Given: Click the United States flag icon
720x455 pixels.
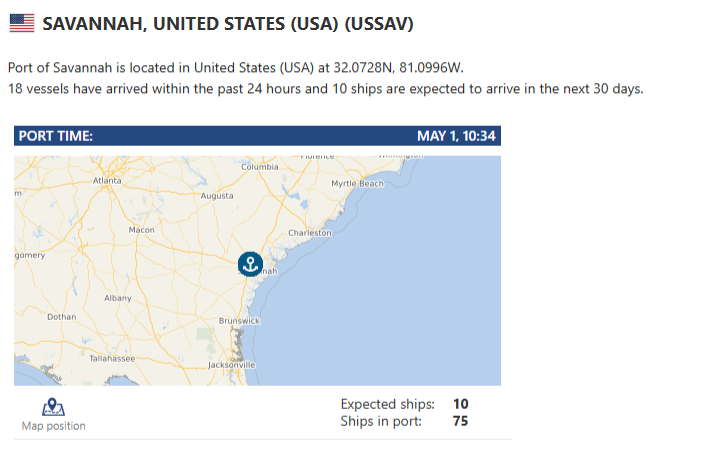Looking at the screenshot, I should click(x=22, y=23).
